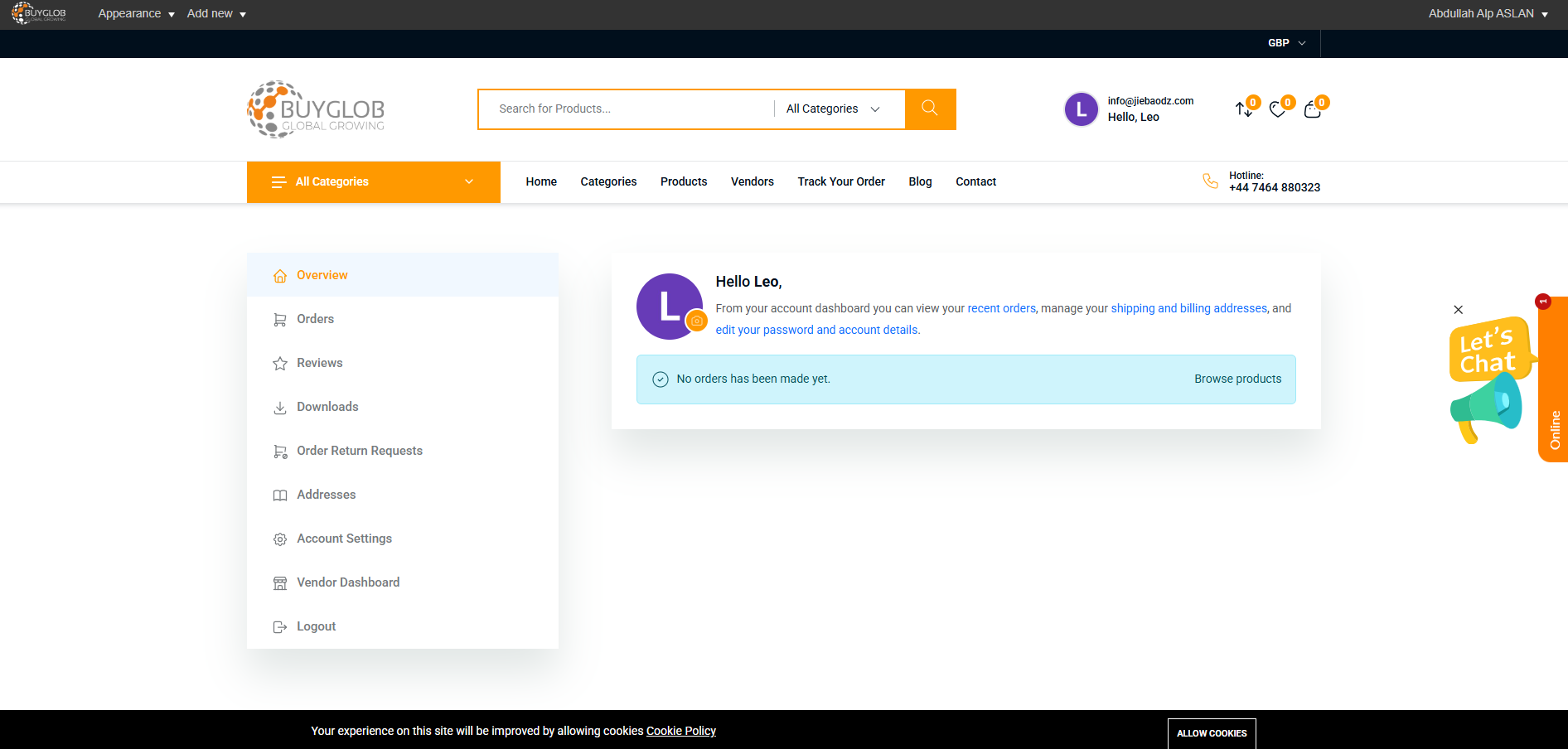
Task: Open Addresses in account sidebar
Action: tap(403, 495)
